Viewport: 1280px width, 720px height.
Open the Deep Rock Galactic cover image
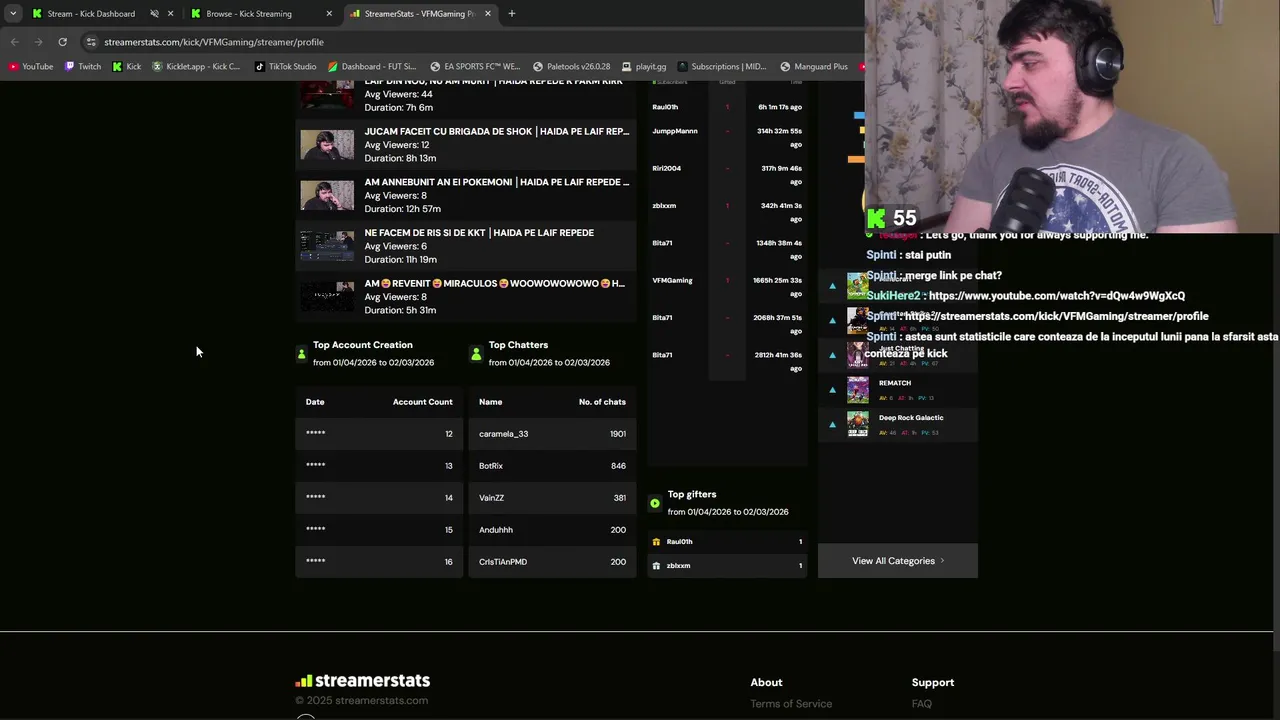(858, 425)
